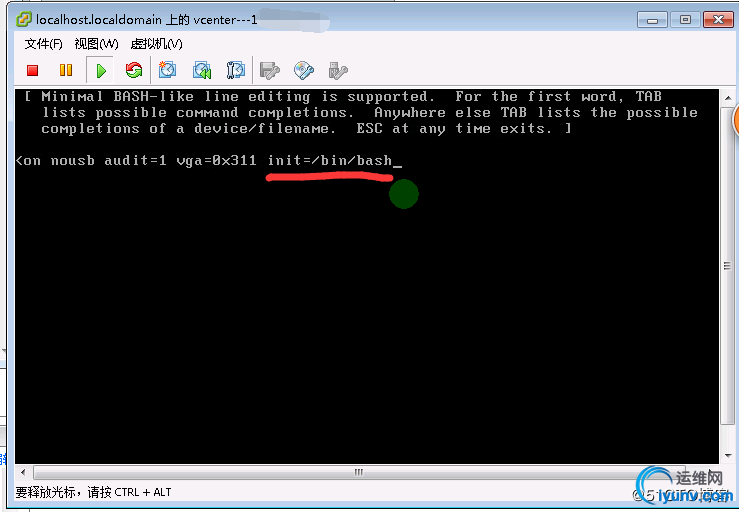Open the 文件(F) menu
This screenshot has width=739, height=512.
43,44
